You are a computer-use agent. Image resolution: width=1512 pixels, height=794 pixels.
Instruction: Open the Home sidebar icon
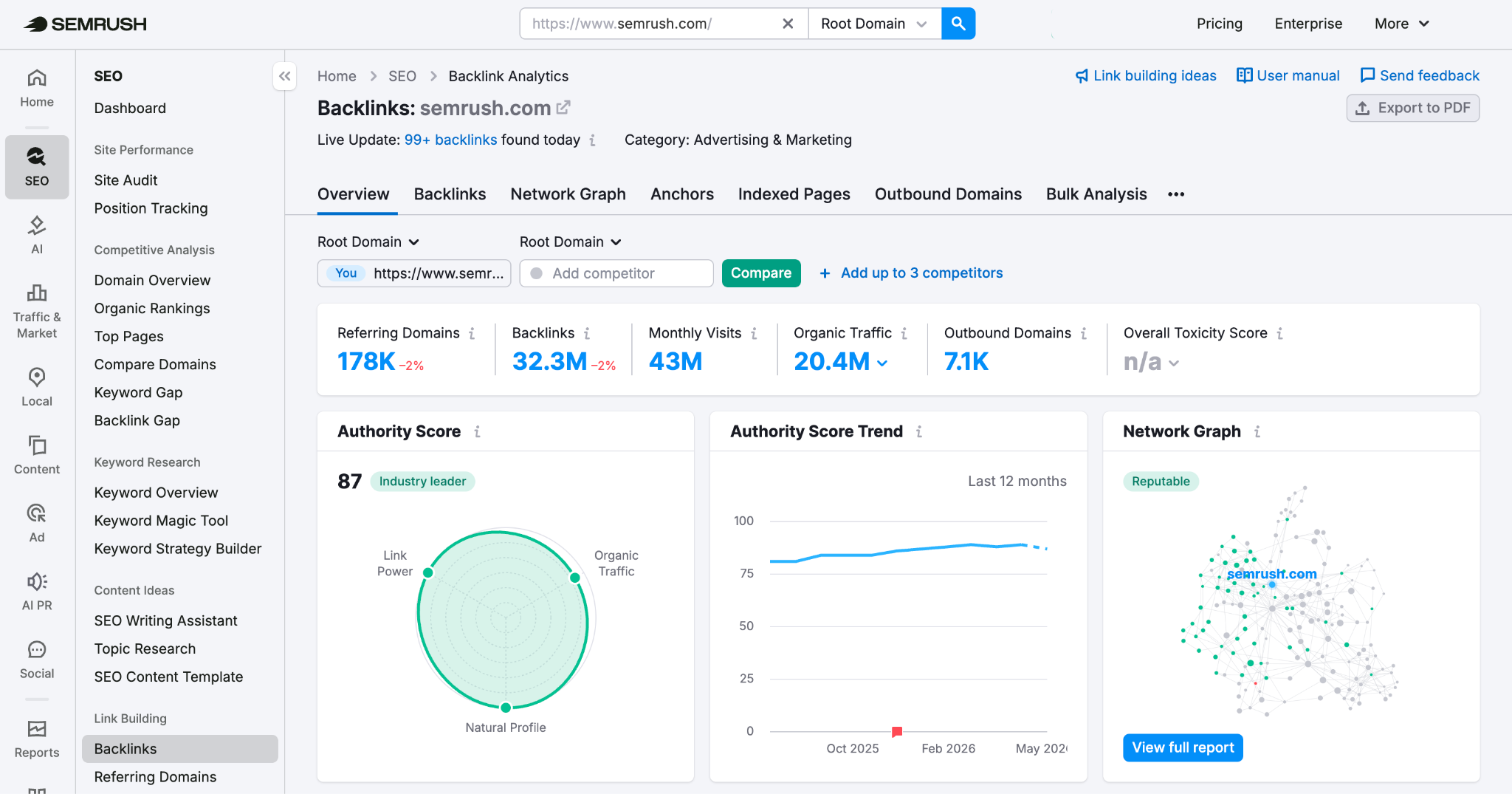point(37,89)
